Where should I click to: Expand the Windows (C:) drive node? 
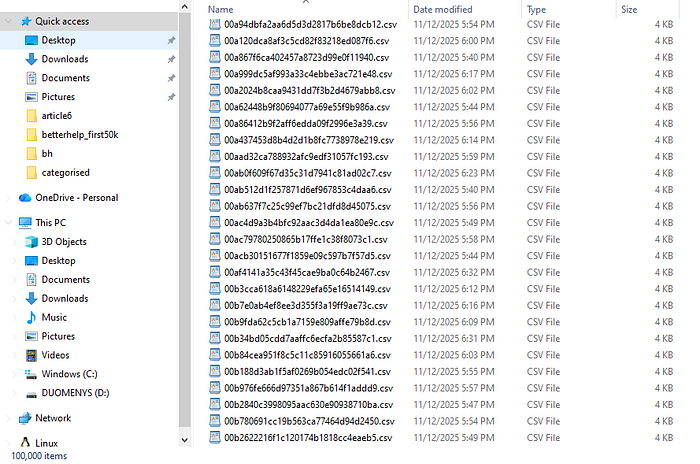click(x=15, y=374)
